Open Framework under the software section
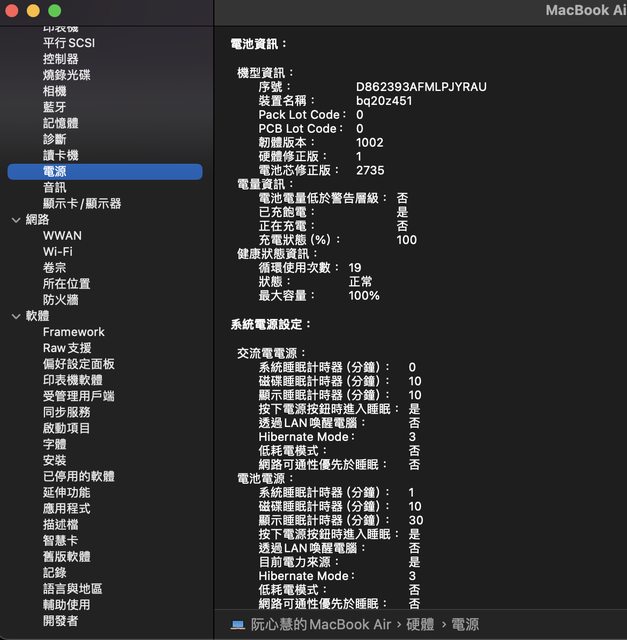The width and height of the screenshot is (627, 640). click(x=73, y=332)
